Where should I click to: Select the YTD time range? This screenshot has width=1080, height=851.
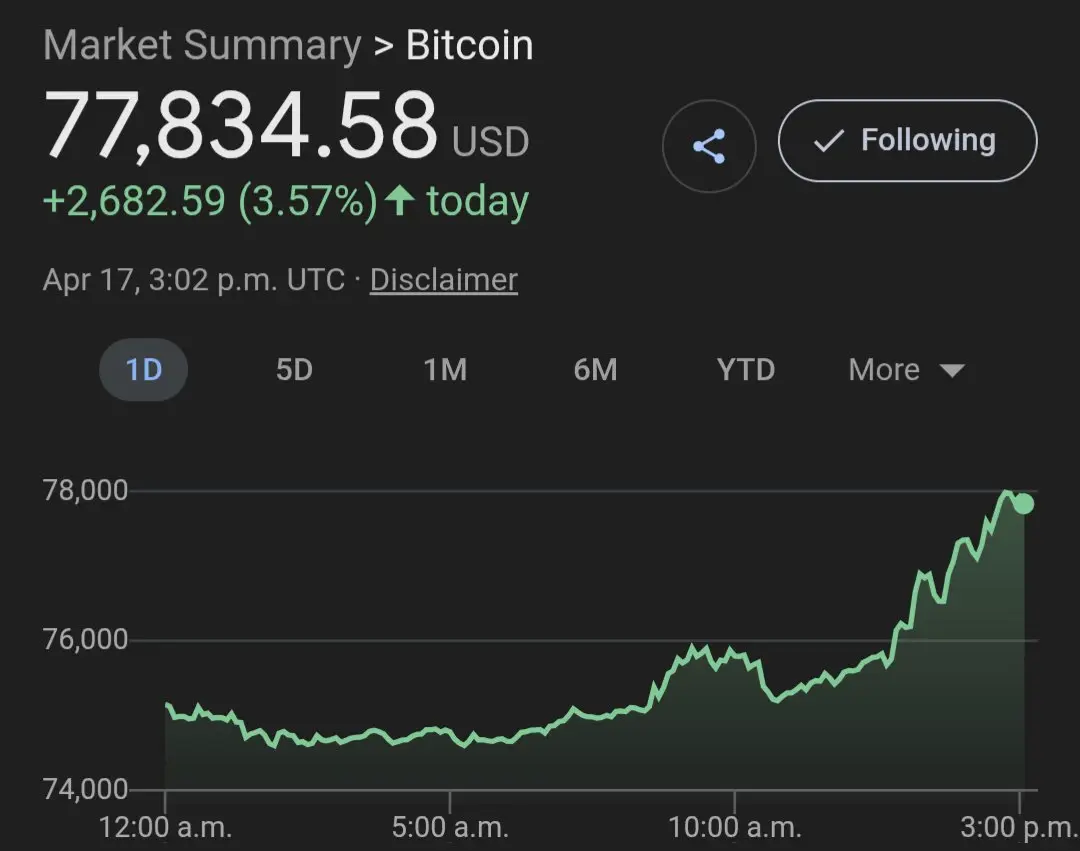(x=746, y=370)
